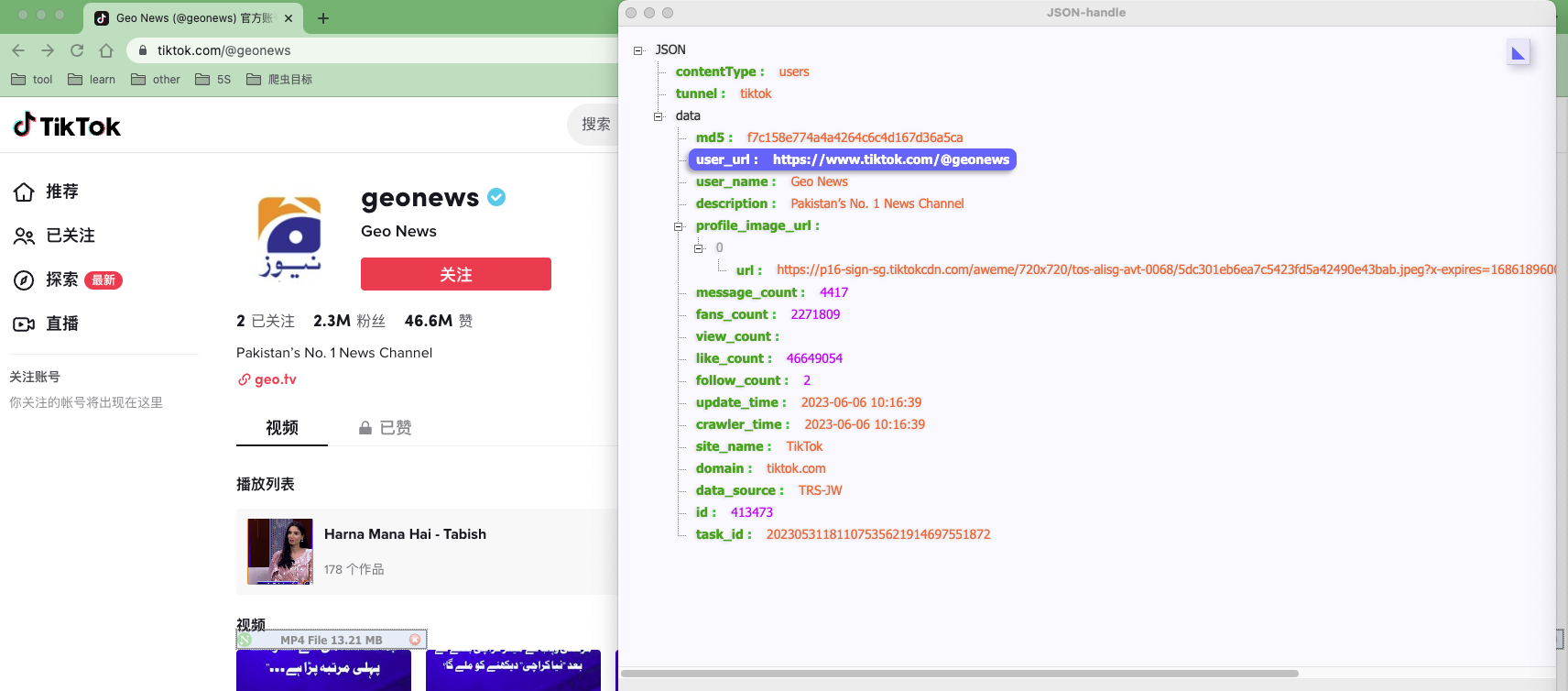Screen dimensions: 1568x691
Task: Reload the TikTok page
Action: (77, 50)
